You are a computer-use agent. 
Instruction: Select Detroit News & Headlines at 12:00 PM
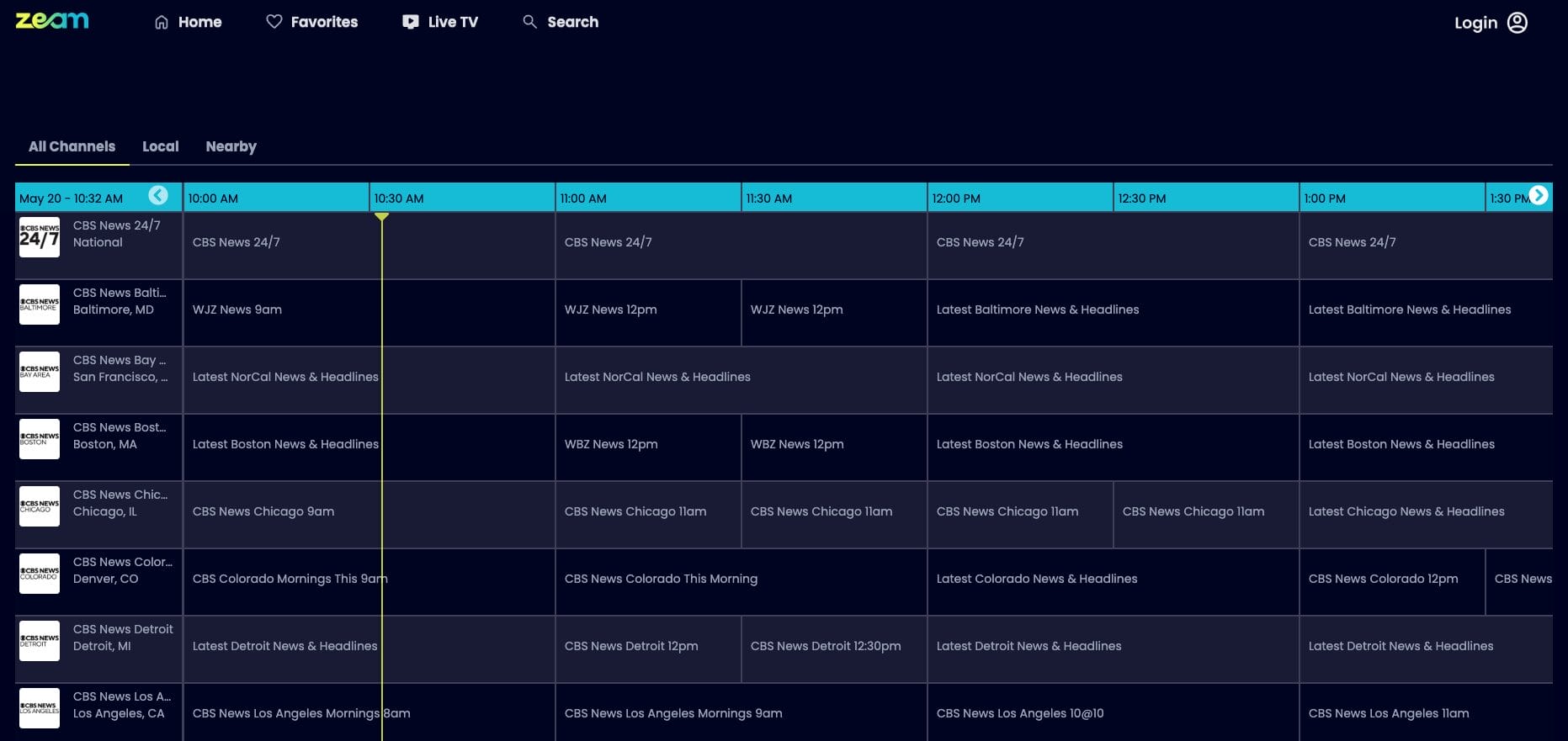click(x=1114, y=649)
